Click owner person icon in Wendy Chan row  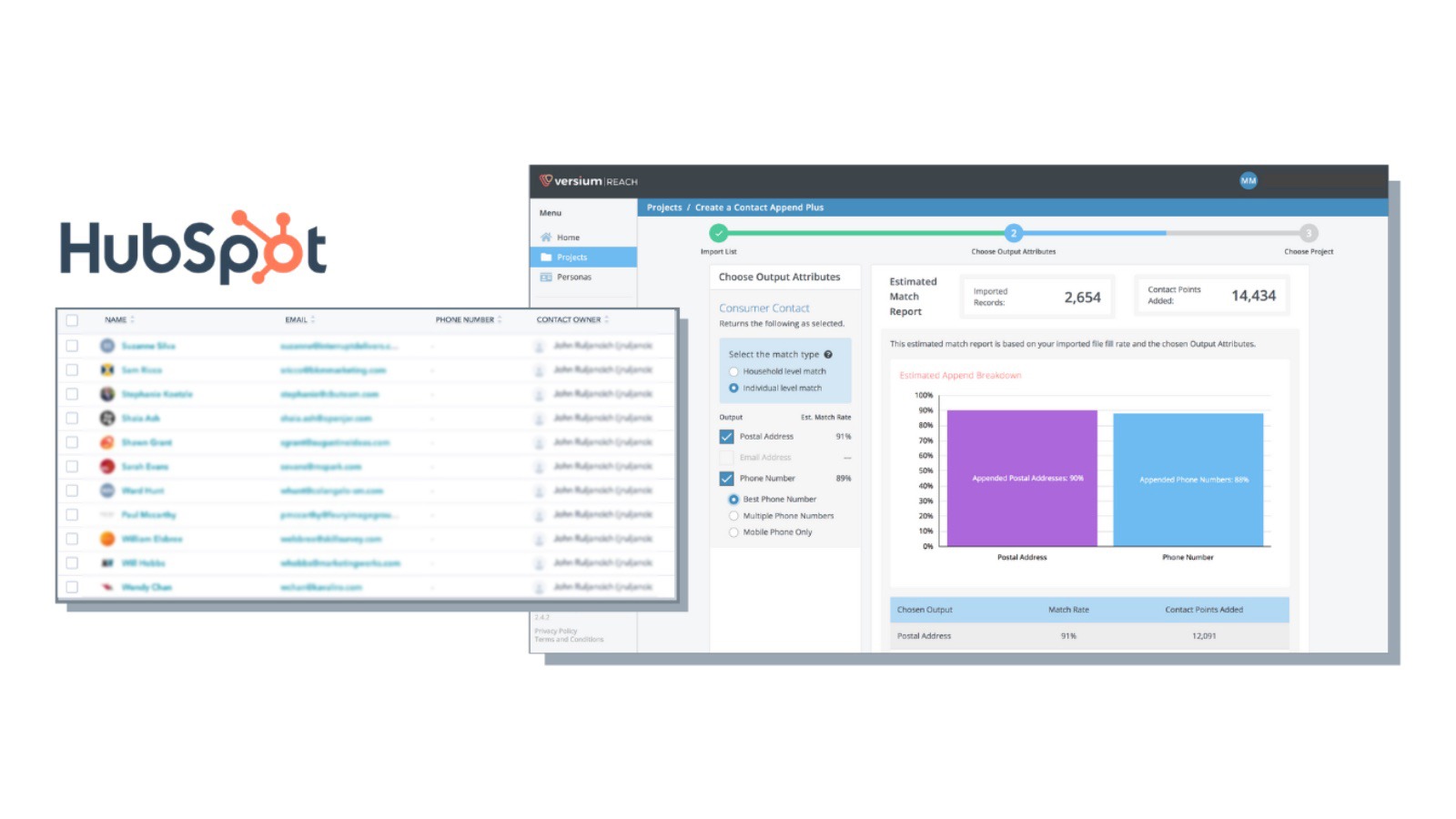tap(539, 587)
